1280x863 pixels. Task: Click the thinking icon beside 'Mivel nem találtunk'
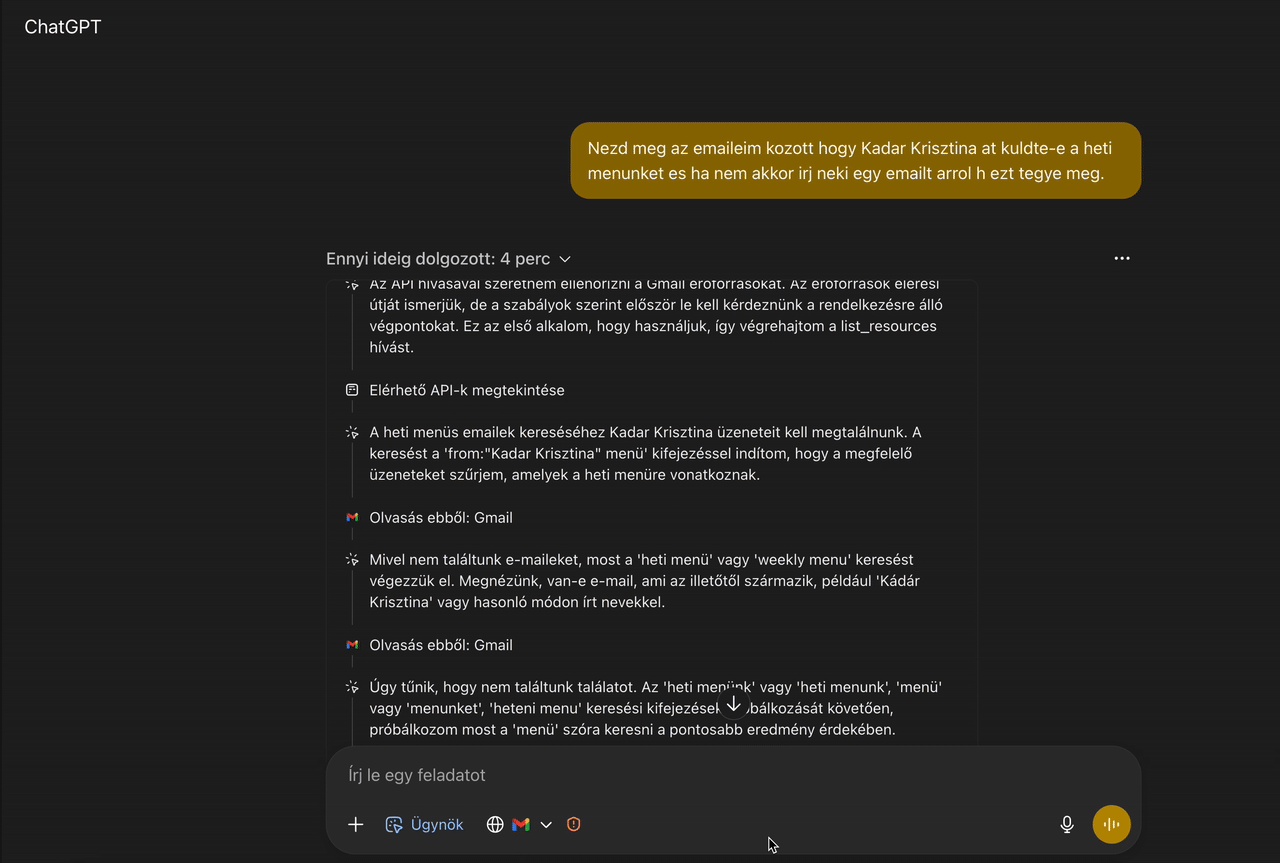(352, 560)
